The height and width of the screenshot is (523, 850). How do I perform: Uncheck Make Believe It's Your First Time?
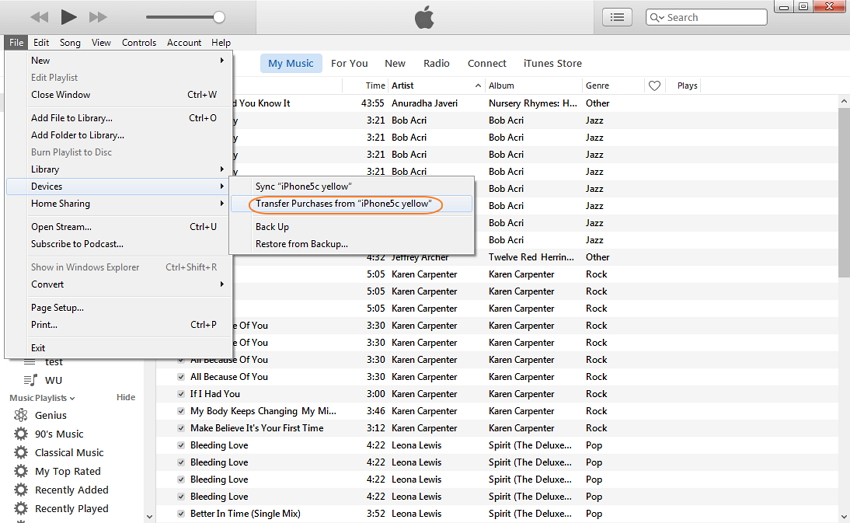coord(181,428)
